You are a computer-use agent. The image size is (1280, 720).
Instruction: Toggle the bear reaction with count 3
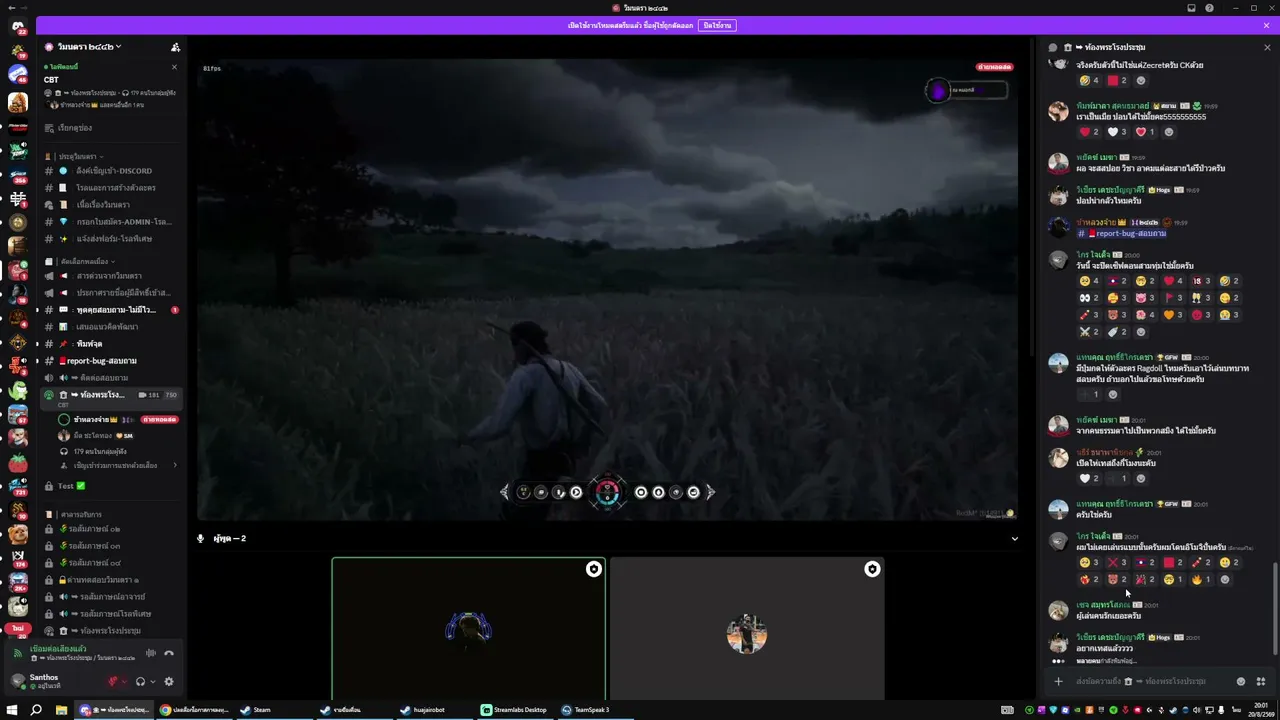click(1118, 315)
